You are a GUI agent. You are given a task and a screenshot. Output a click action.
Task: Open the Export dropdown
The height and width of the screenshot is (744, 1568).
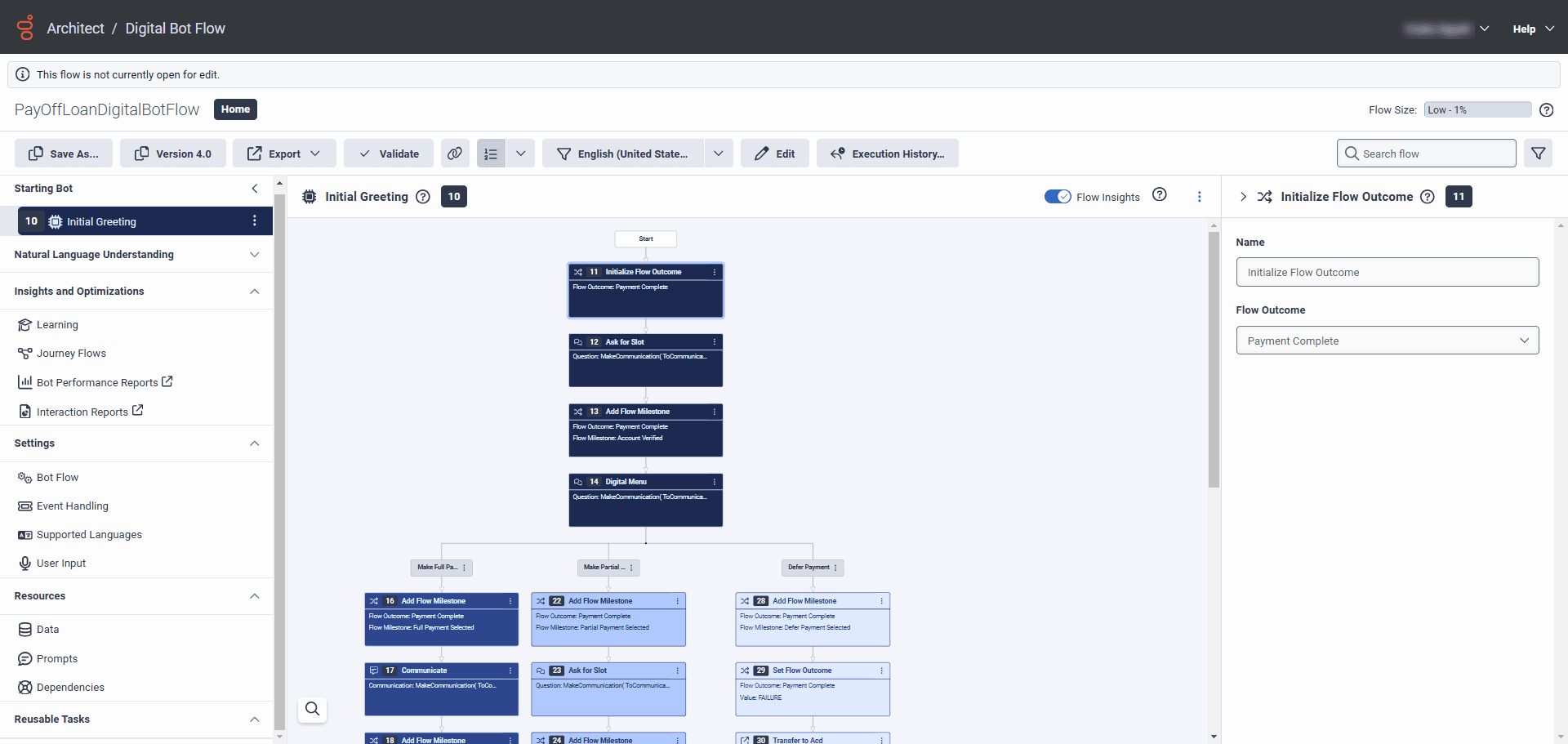[284, 153]
